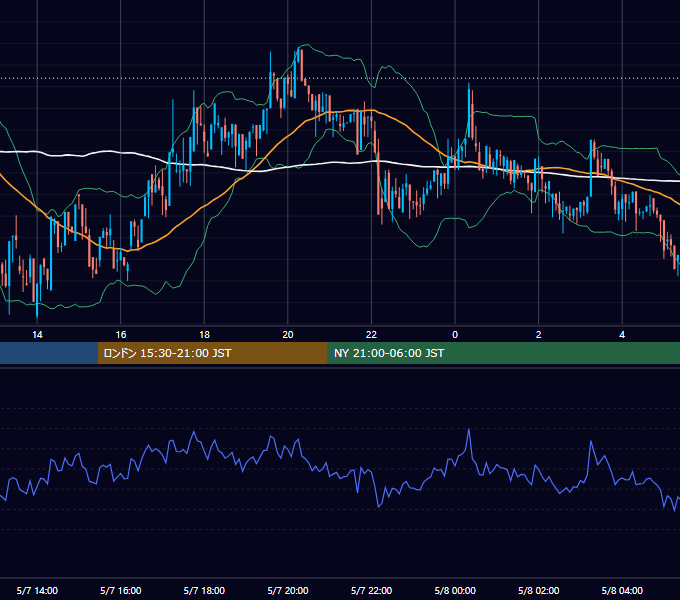
Task: Click the 5/7 20:00 label on the indicator axis
Action: (x=288, y=590)
